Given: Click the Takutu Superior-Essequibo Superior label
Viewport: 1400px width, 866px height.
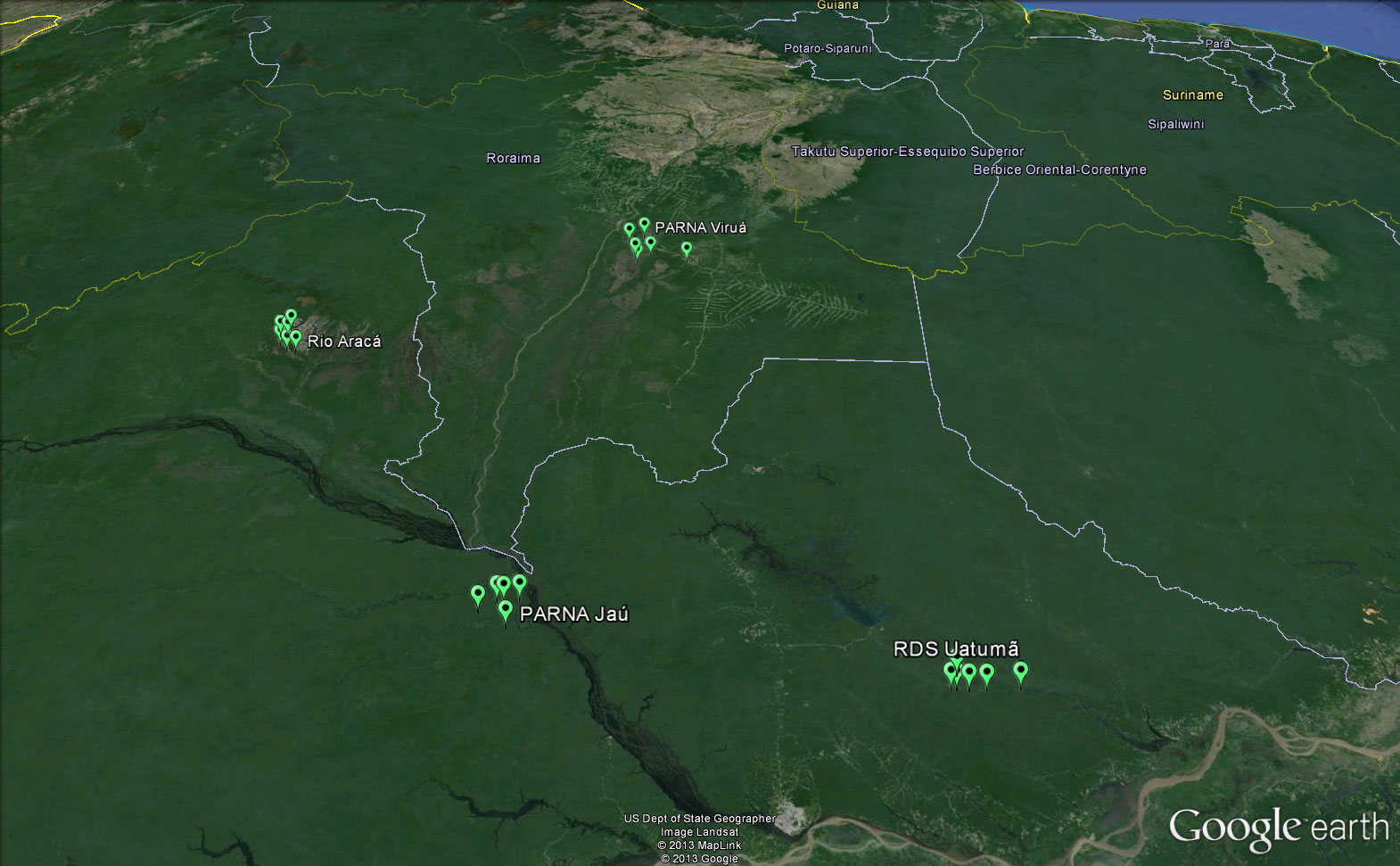Looking at the screenshot, I should [908, 152].
